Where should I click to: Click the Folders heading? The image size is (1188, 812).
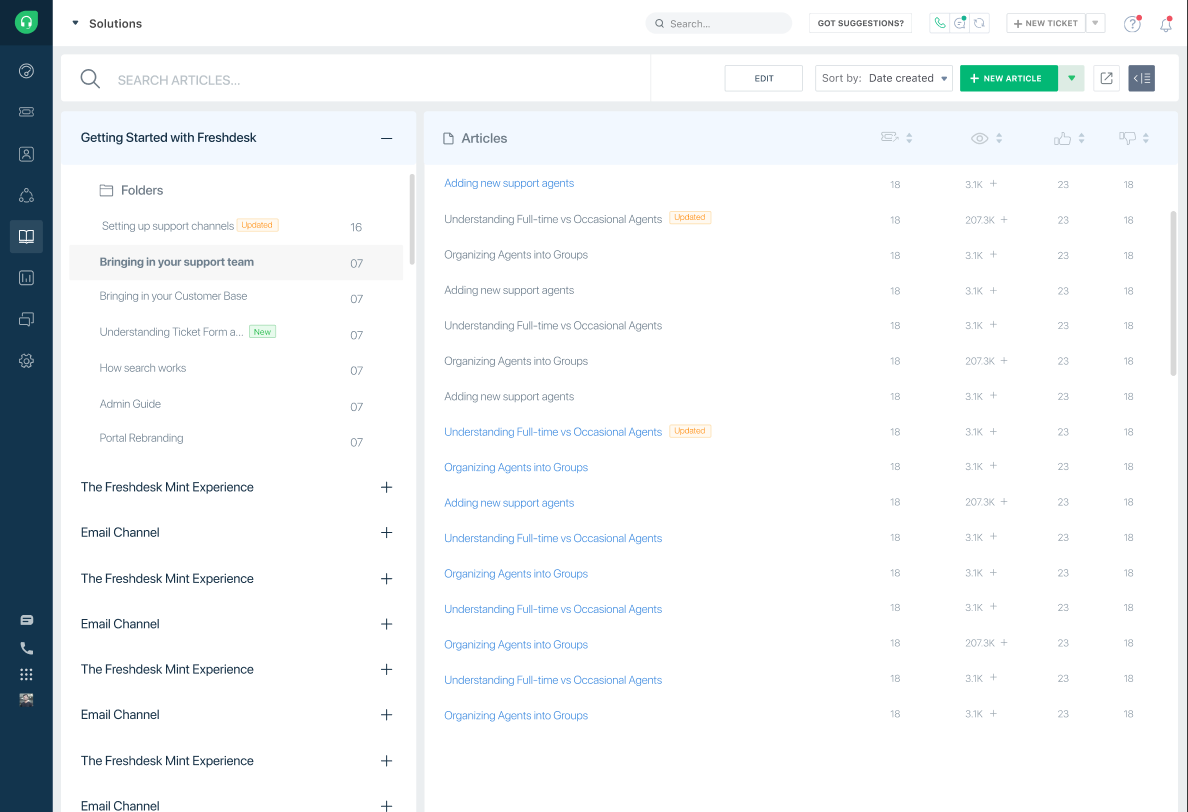131,190
